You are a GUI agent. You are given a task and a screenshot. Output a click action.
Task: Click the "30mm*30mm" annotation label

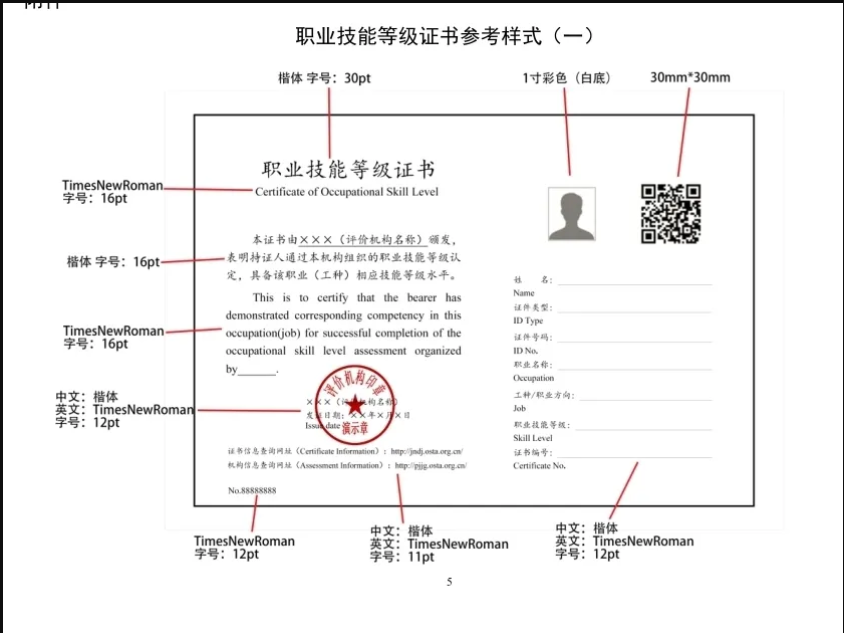690,78
